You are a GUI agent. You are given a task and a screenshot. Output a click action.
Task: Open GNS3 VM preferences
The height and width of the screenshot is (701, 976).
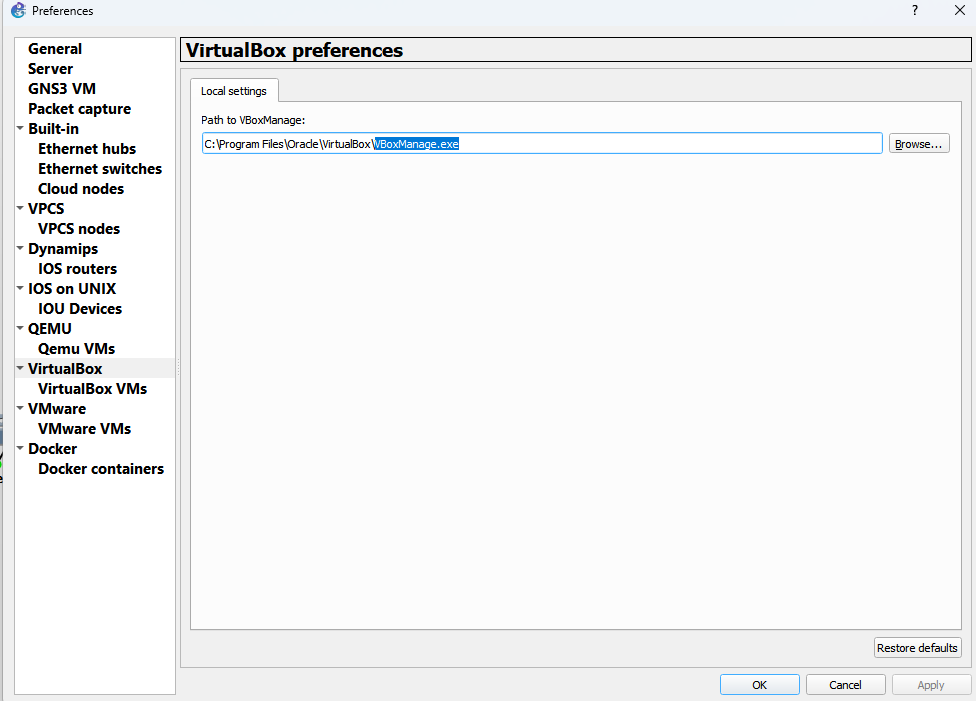[x=62, y=88]
